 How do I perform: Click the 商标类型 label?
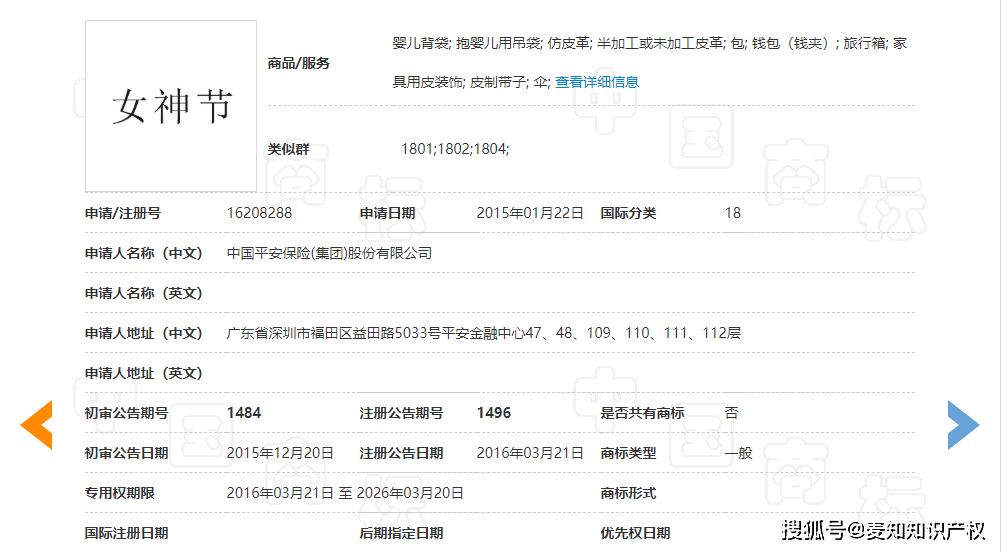click(628, 453)
